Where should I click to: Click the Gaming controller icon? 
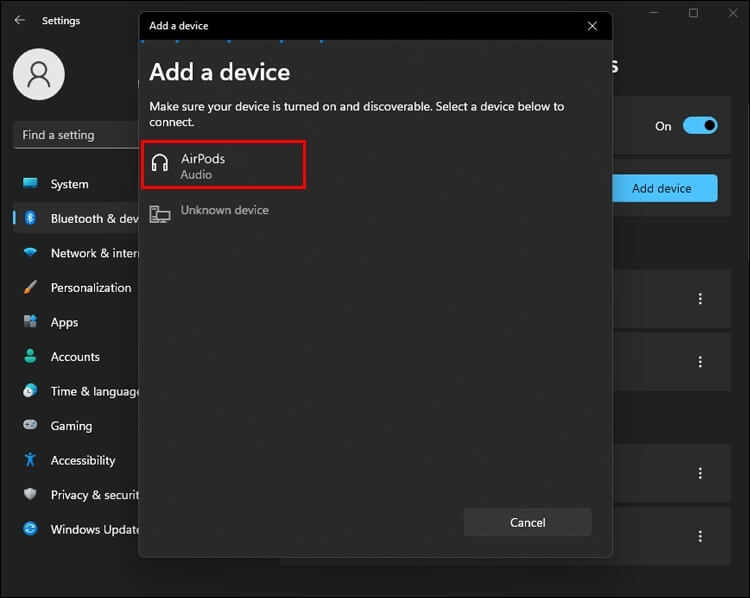click(30, 424)
